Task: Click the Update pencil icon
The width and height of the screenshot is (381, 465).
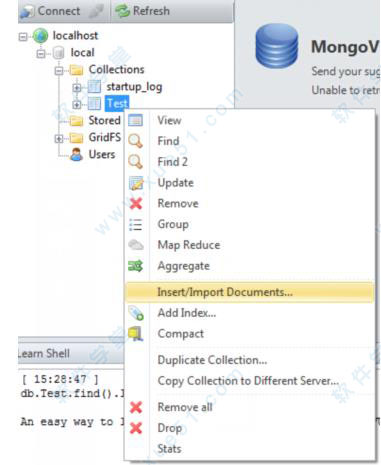Action: click(x=136, y=183)
